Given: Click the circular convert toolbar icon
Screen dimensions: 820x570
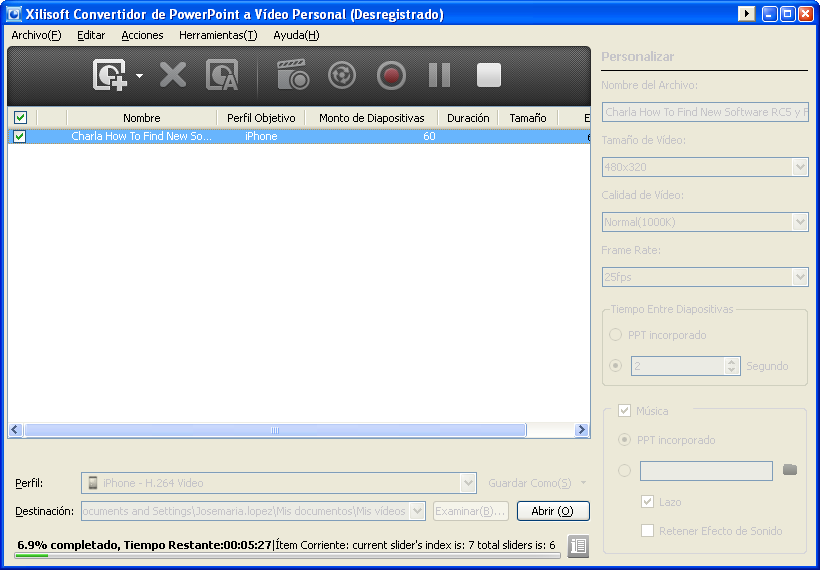Looking at the screenshot, I should coord(342,75).
